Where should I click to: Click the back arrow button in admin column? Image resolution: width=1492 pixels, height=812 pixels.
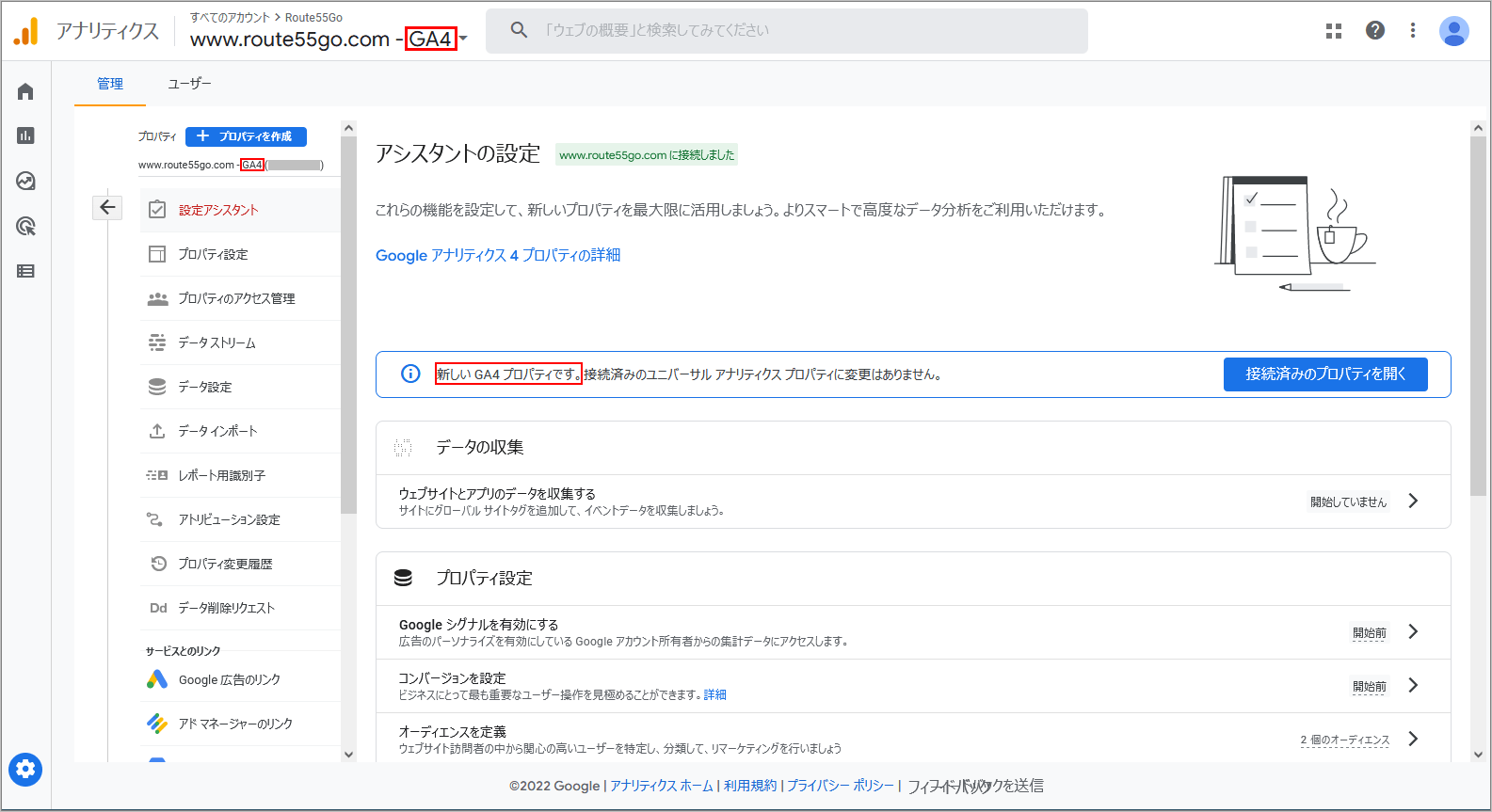107,207
